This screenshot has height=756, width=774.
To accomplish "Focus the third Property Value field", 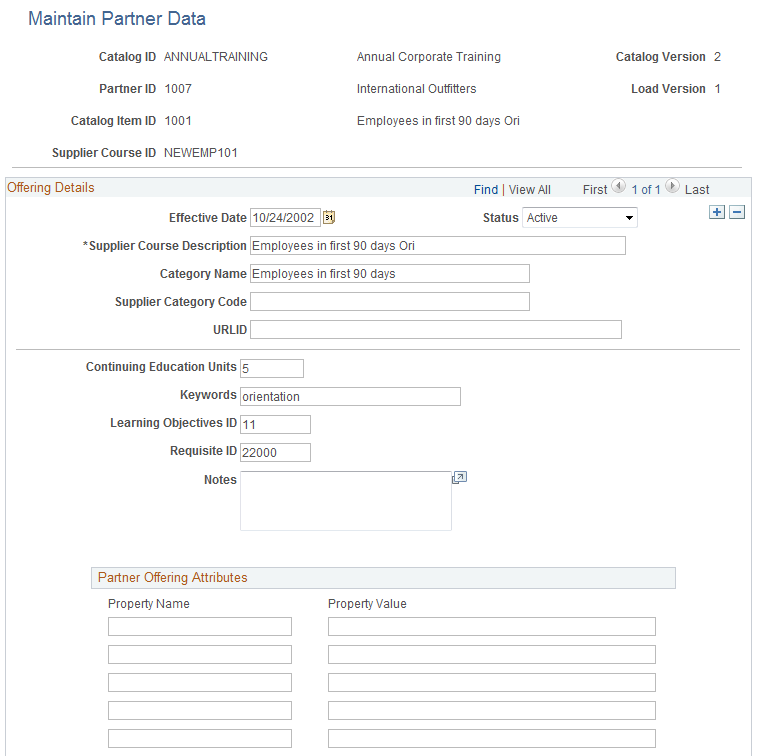I will (492, 682).
